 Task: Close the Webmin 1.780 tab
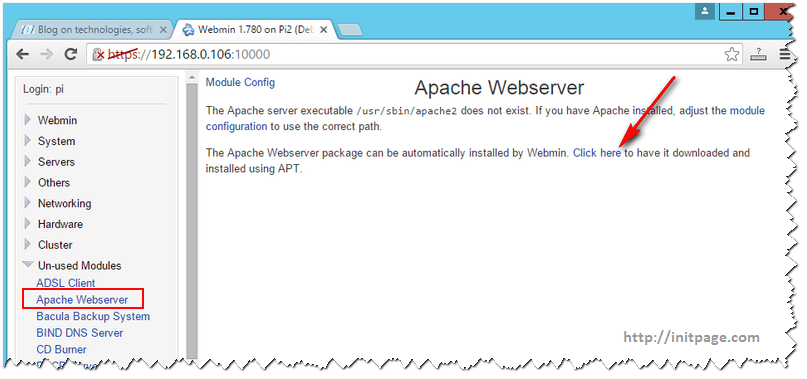tap(324, 30)
